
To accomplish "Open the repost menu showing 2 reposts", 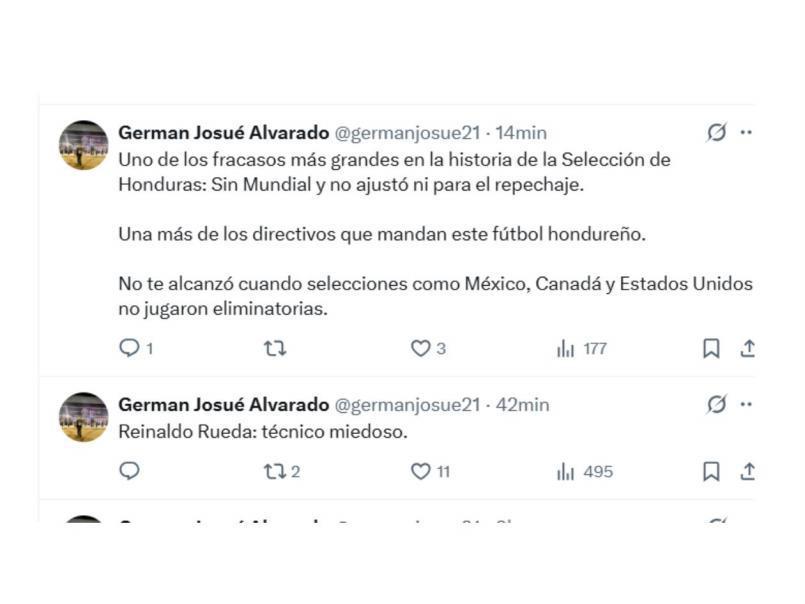I will coord(277,471).
